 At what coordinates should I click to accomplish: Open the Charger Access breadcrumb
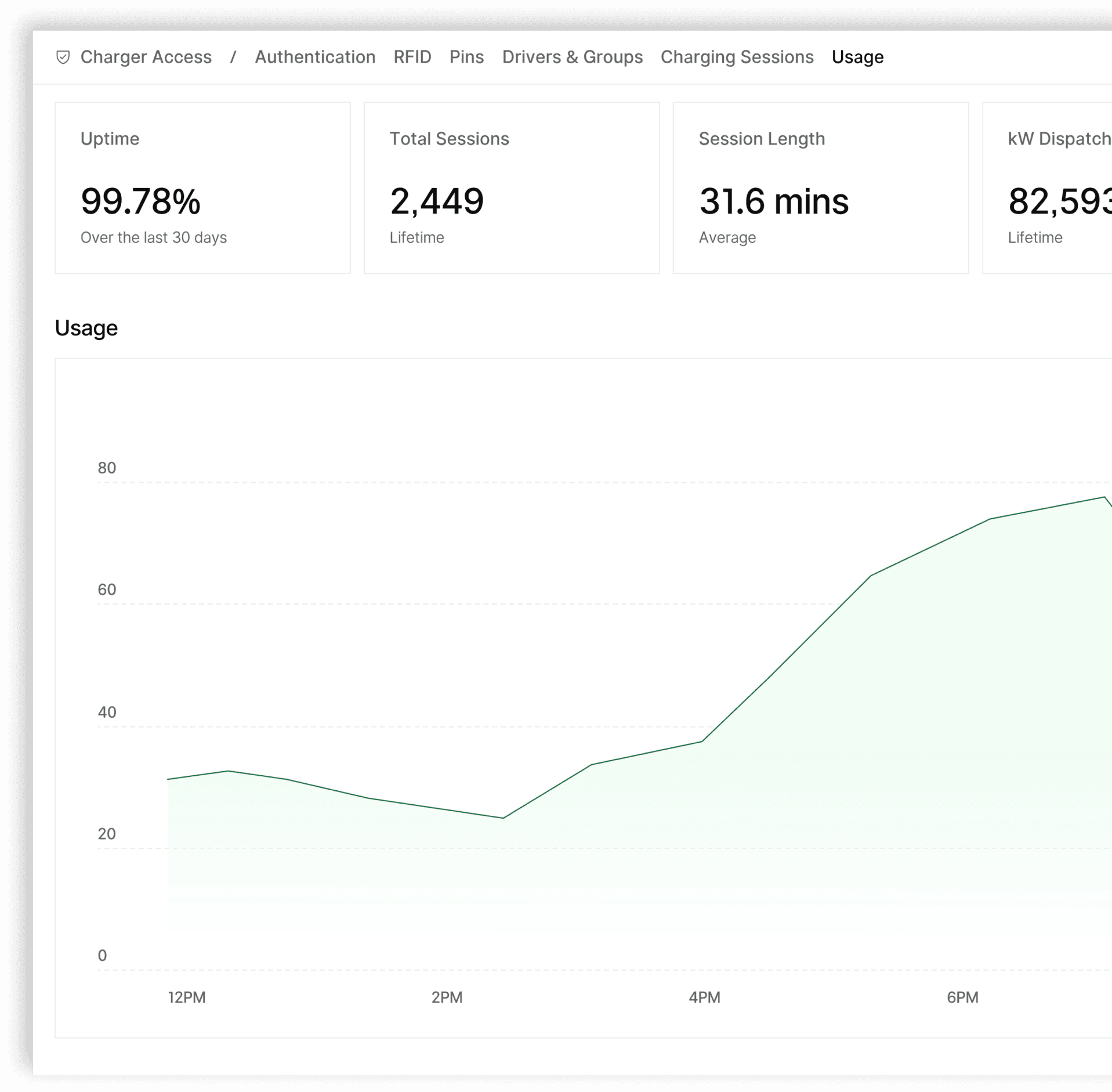(146, 57)
